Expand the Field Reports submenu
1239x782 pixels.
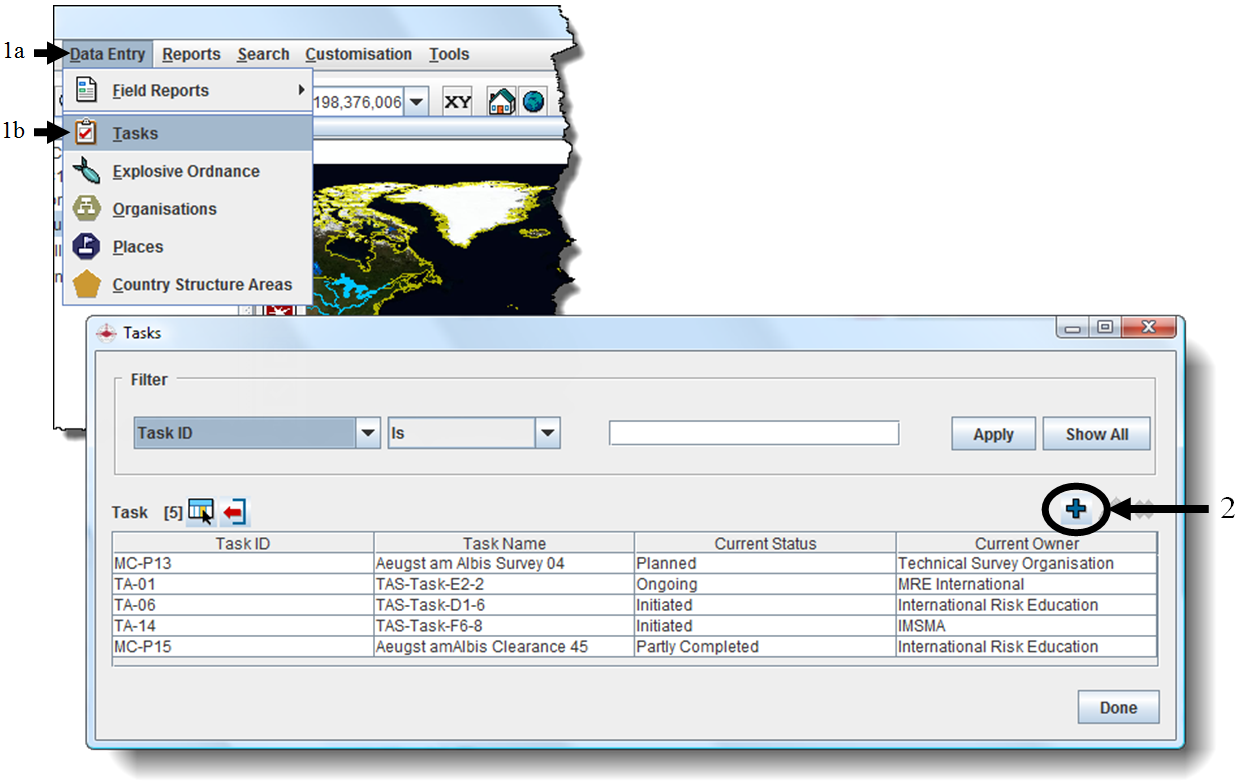point(160,90)
